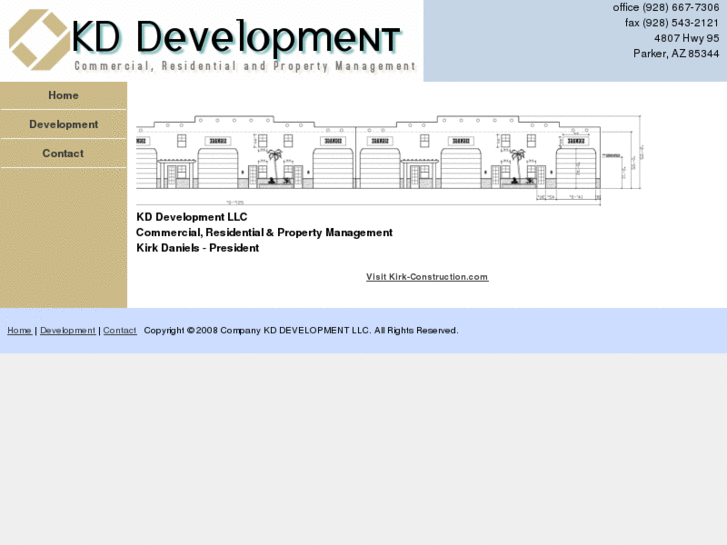
Task: Open the Development sidebar menu item
Action: pyautogui.click(x=64, y=124)
